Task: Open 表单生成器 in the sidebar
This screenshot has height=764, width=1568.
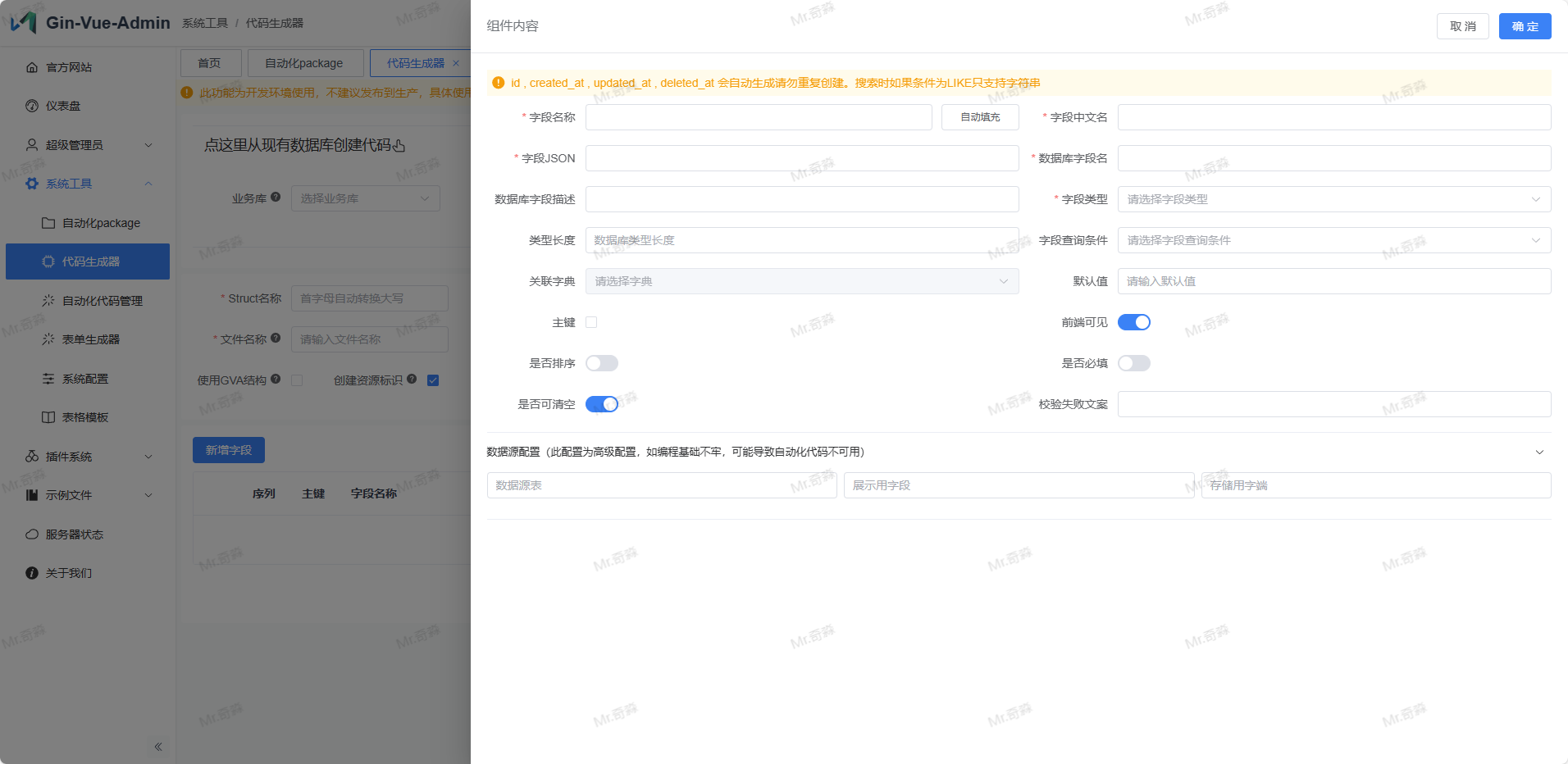Action: click(91, 339)
